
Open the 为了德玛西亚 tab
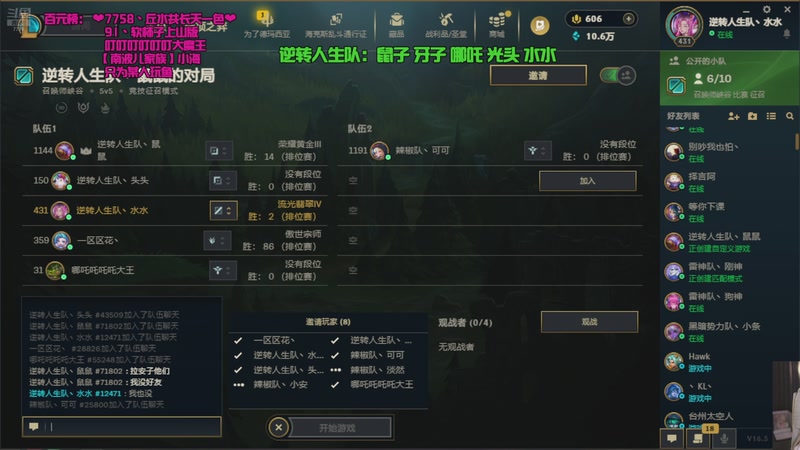(266, 24)
